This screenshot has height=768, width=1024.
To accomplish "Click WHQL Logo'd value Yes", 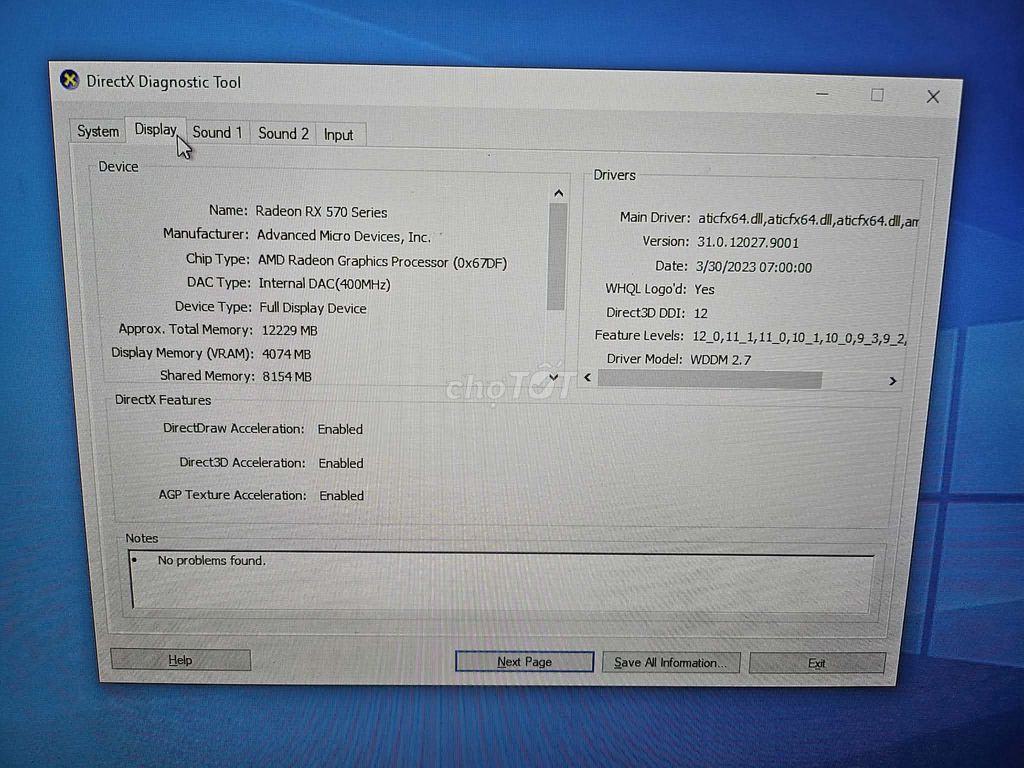I will point(704,289).
